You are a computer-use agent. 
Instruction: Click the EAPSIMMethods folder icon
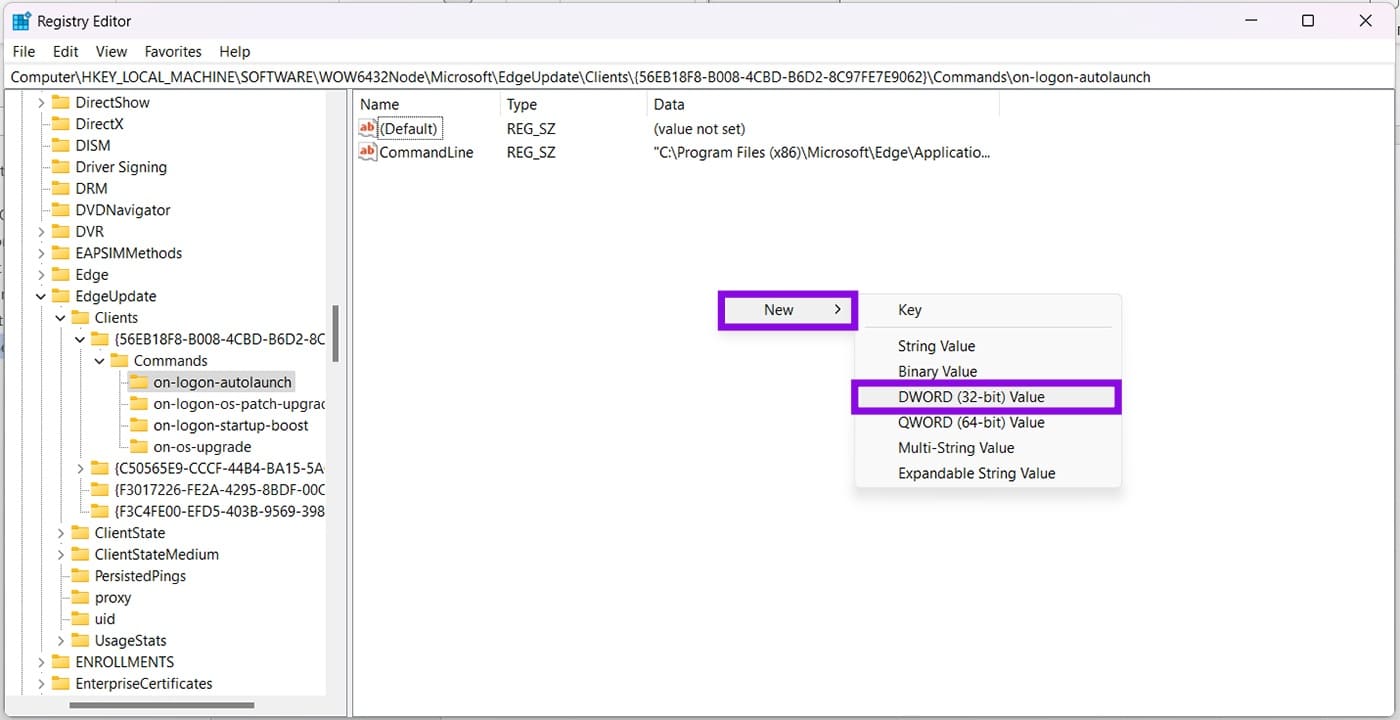coord(60,253)
